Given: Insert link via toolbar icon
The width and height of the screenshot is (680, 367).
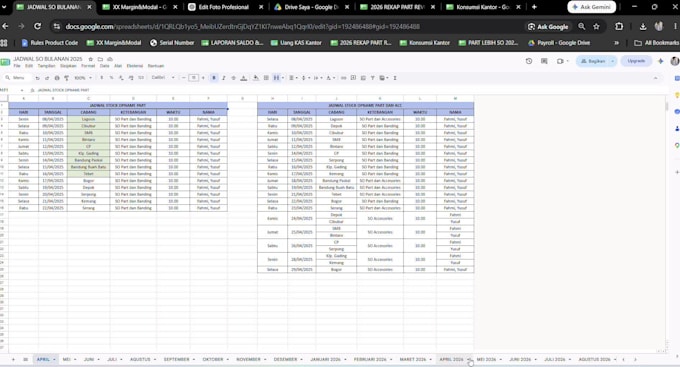Looking at the screenshot, I should [x=343, y=78].
